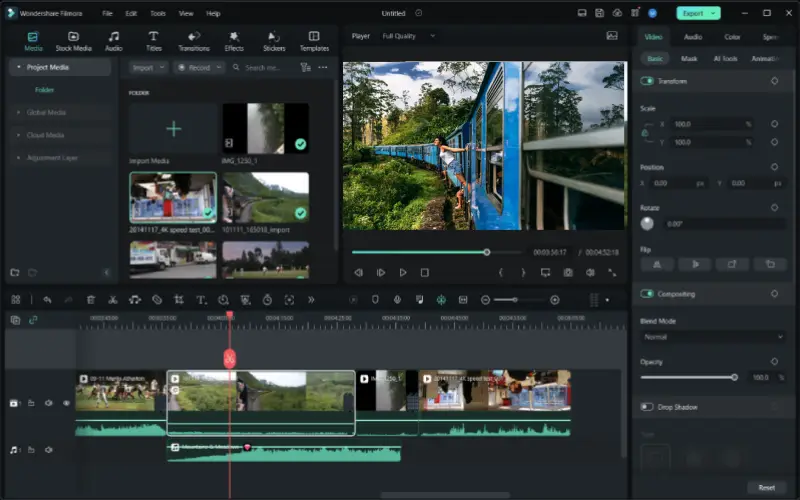
Task: Open the Stickers tab
Action: (274, 41)
